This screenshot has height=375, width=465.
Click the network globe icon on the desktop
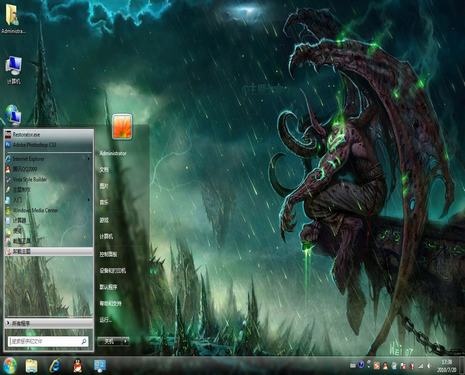click(13, 115)
